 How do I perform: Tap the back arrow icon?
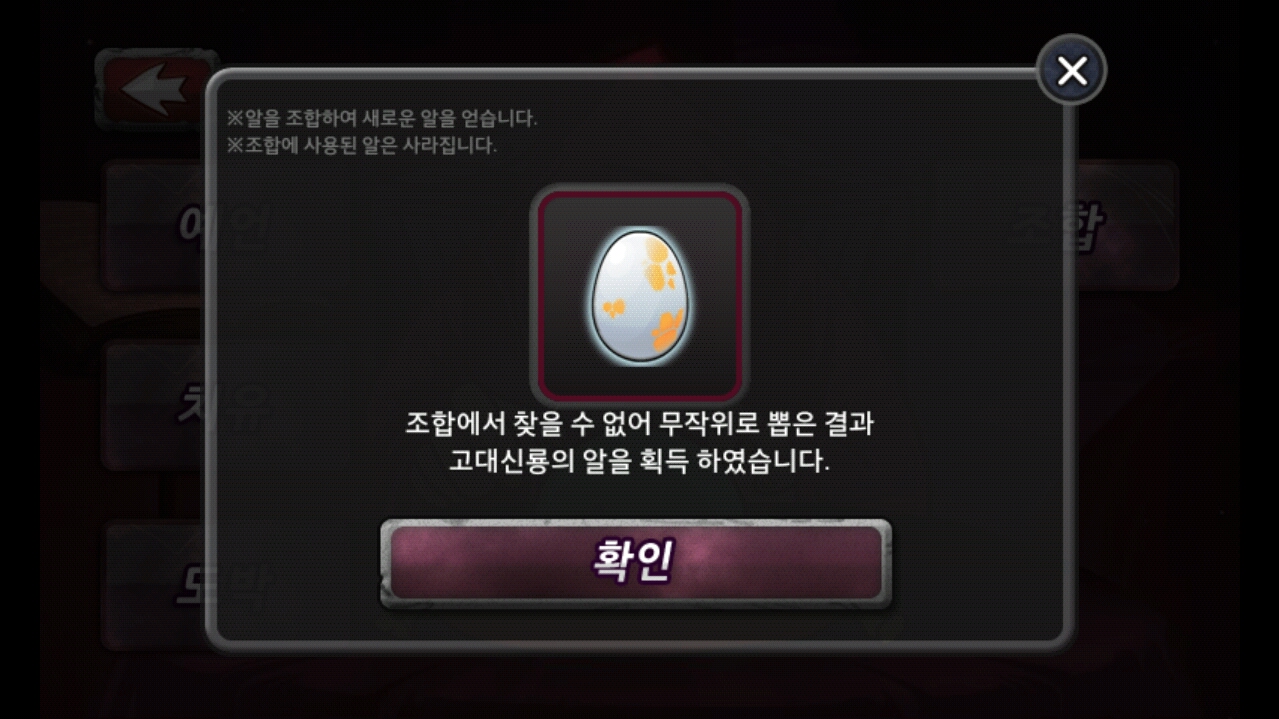(x=155, y=89)
